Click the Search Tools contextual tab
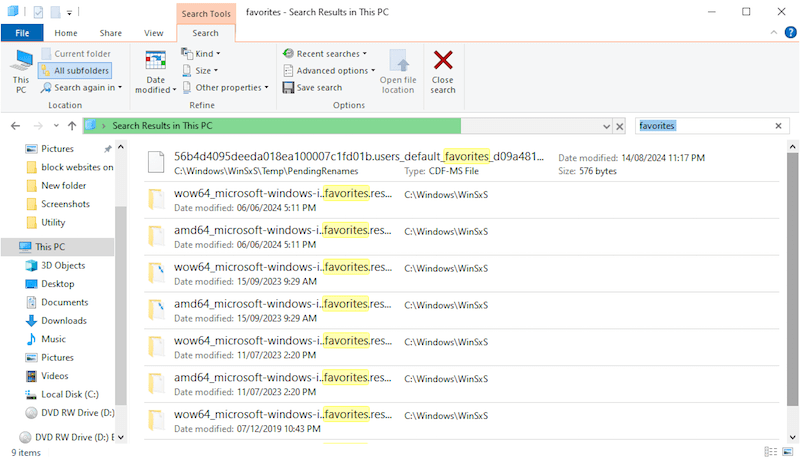Viewport: 800px width, 462px height. coord(206,13)
